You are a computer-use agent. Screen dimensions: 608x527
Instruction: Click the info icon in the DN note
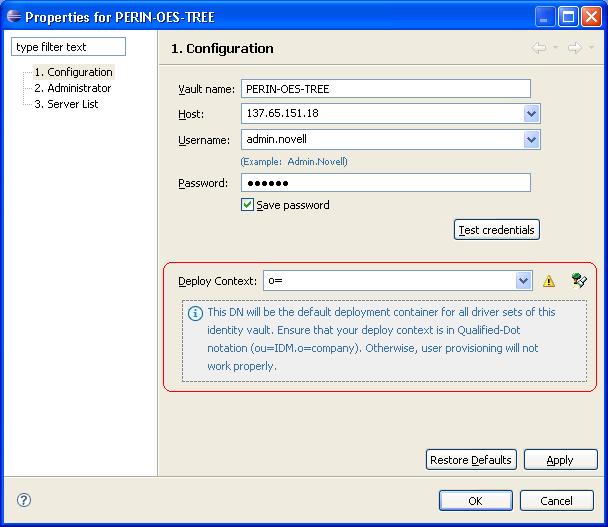coord(195,313)
